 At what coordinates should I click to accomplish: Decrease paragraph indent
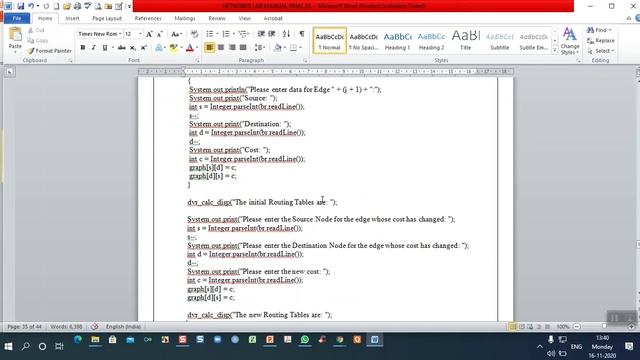[x=261, y=34]
